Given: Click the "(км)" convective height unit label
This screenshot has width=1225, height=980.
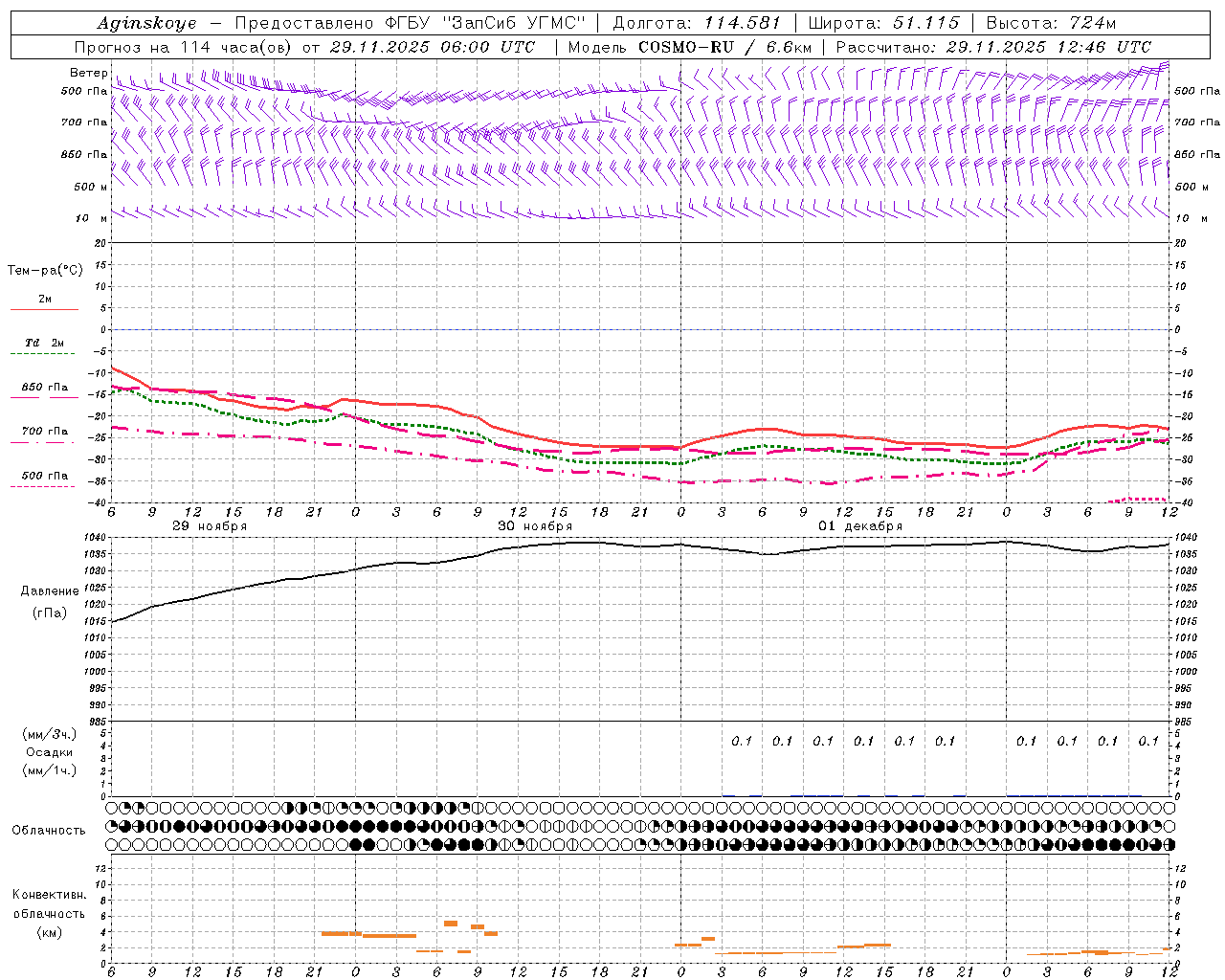Looking at the screenshot, I should pyautogui.click(x=49, y=932).
